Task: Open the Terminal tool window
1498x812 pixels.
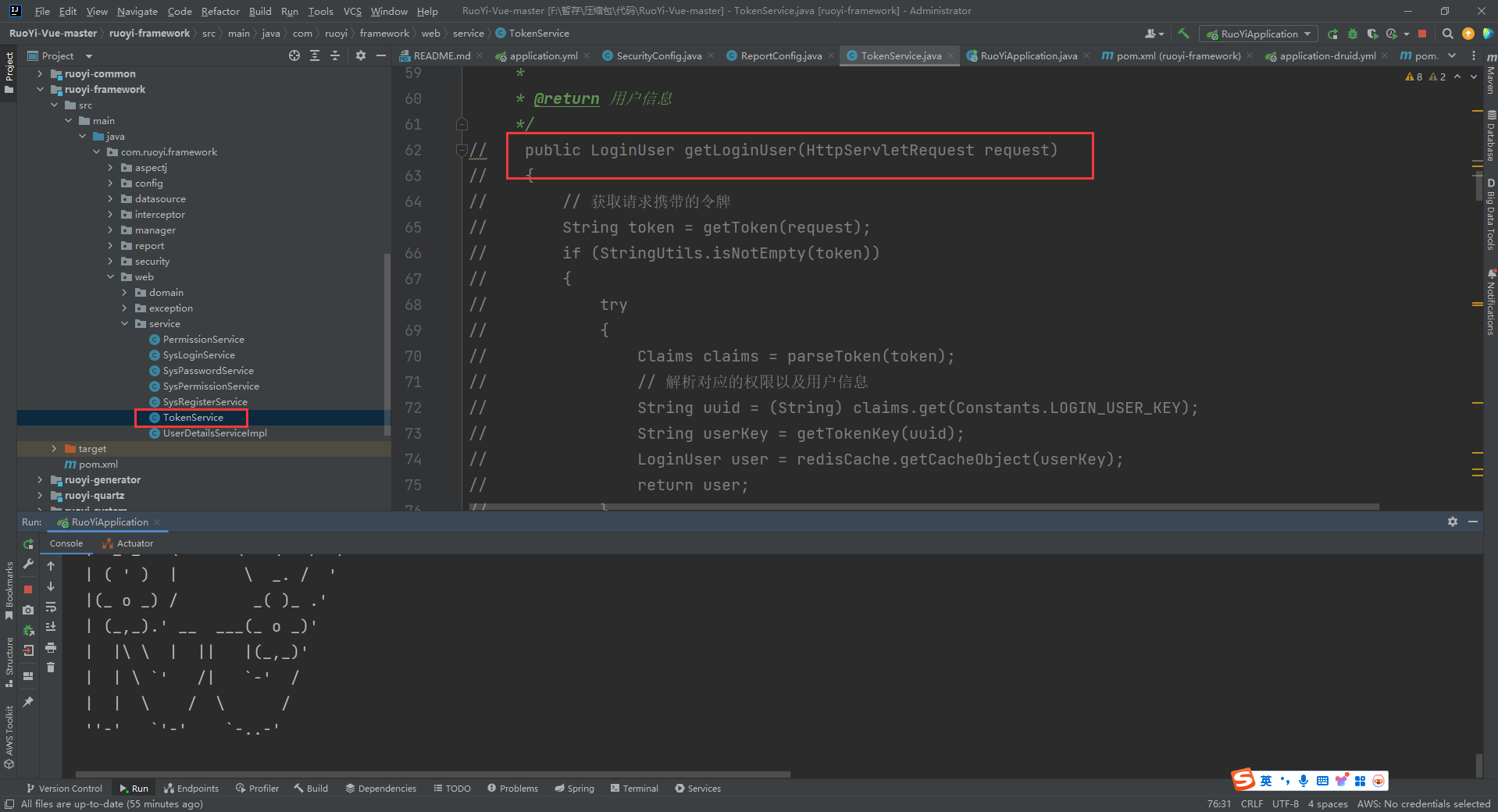Action: coord(634,789)
